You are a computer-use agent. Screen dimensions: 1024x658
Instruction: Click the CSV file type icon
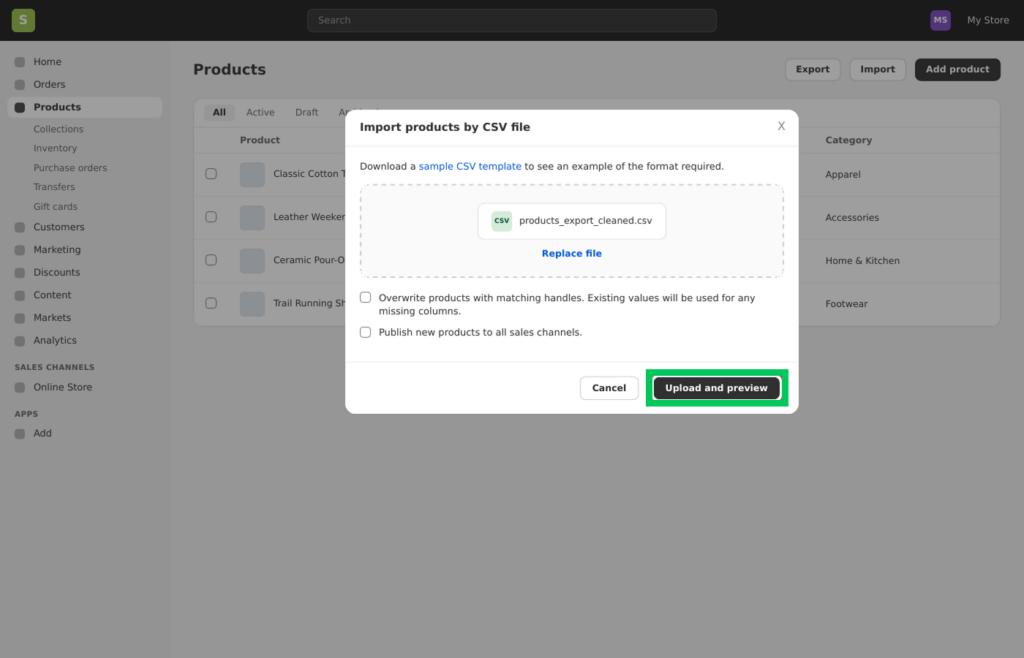[502, 221]
